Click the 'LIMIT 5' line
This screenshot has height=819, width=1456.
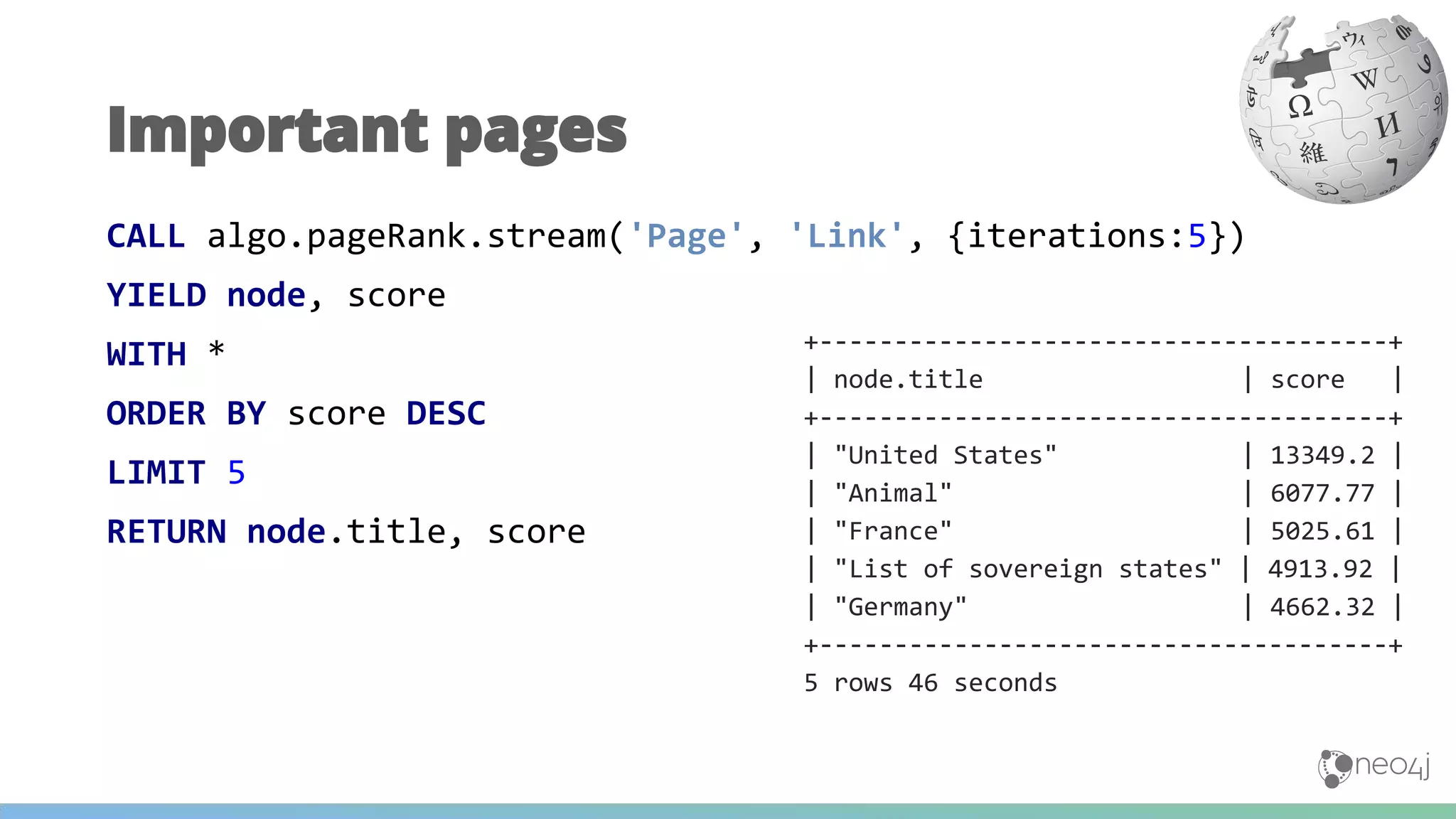pyautogui.click(x=176, y=473)
